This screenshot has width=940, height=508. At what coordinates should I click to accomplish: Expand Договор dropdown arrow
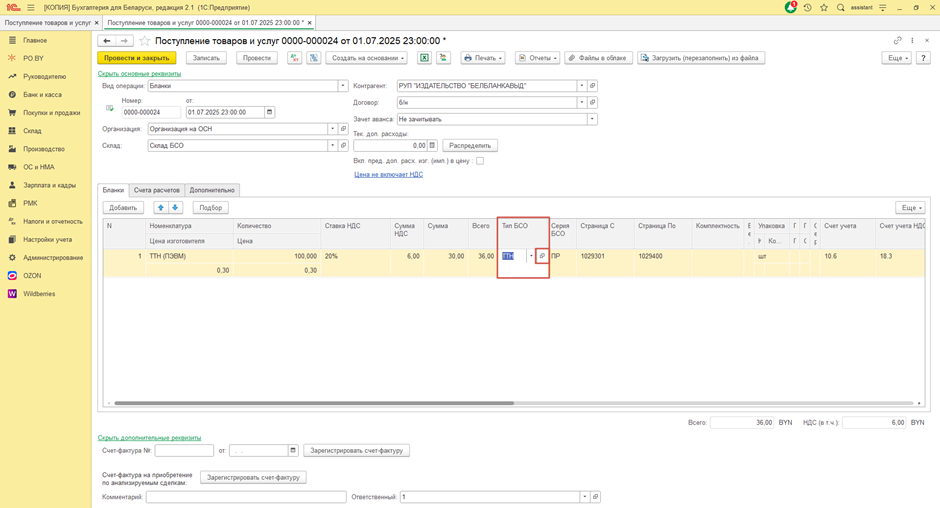coord(582,103)
